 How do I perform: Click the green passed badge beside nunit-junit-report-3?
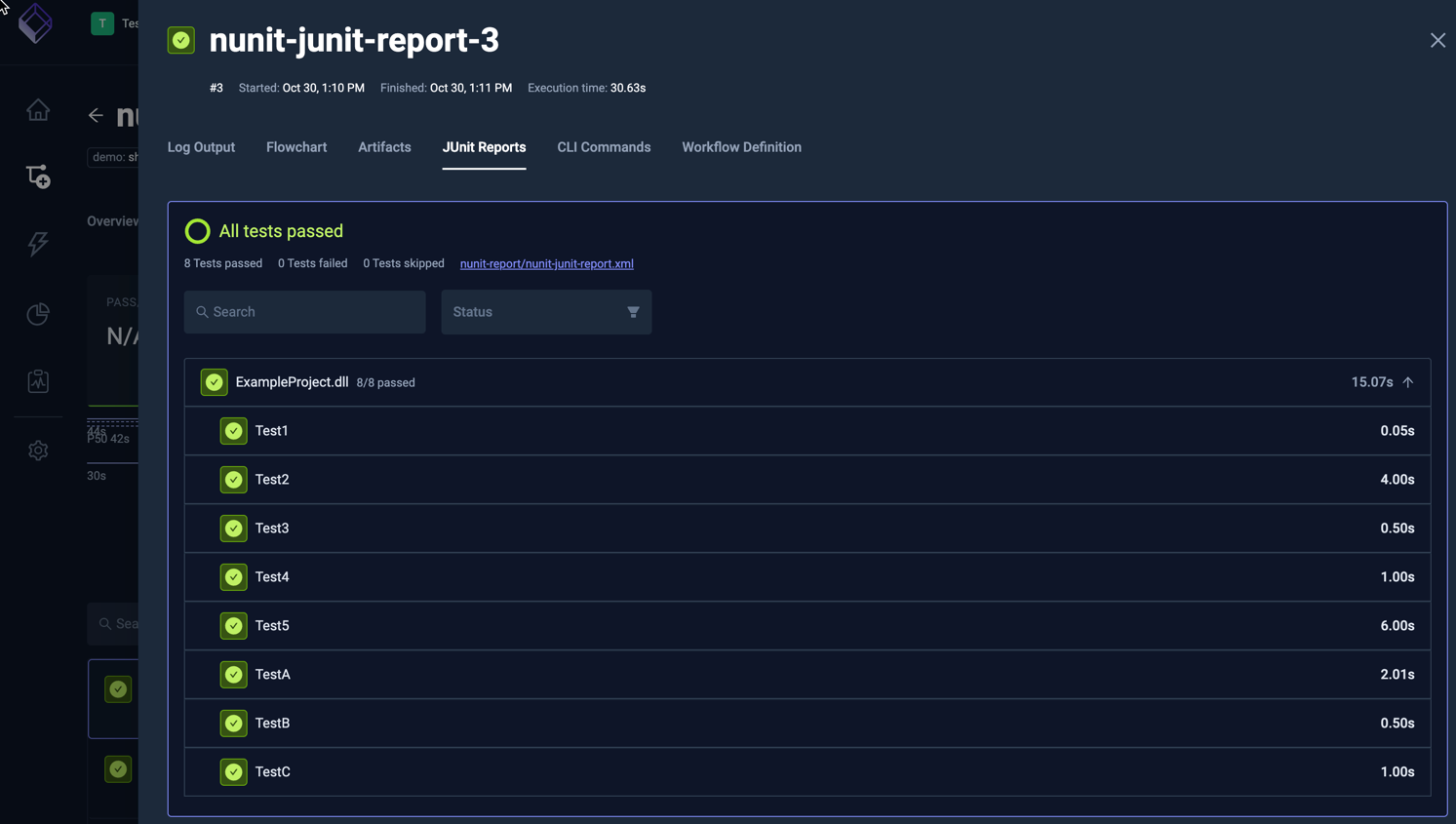tap(181, 40)
